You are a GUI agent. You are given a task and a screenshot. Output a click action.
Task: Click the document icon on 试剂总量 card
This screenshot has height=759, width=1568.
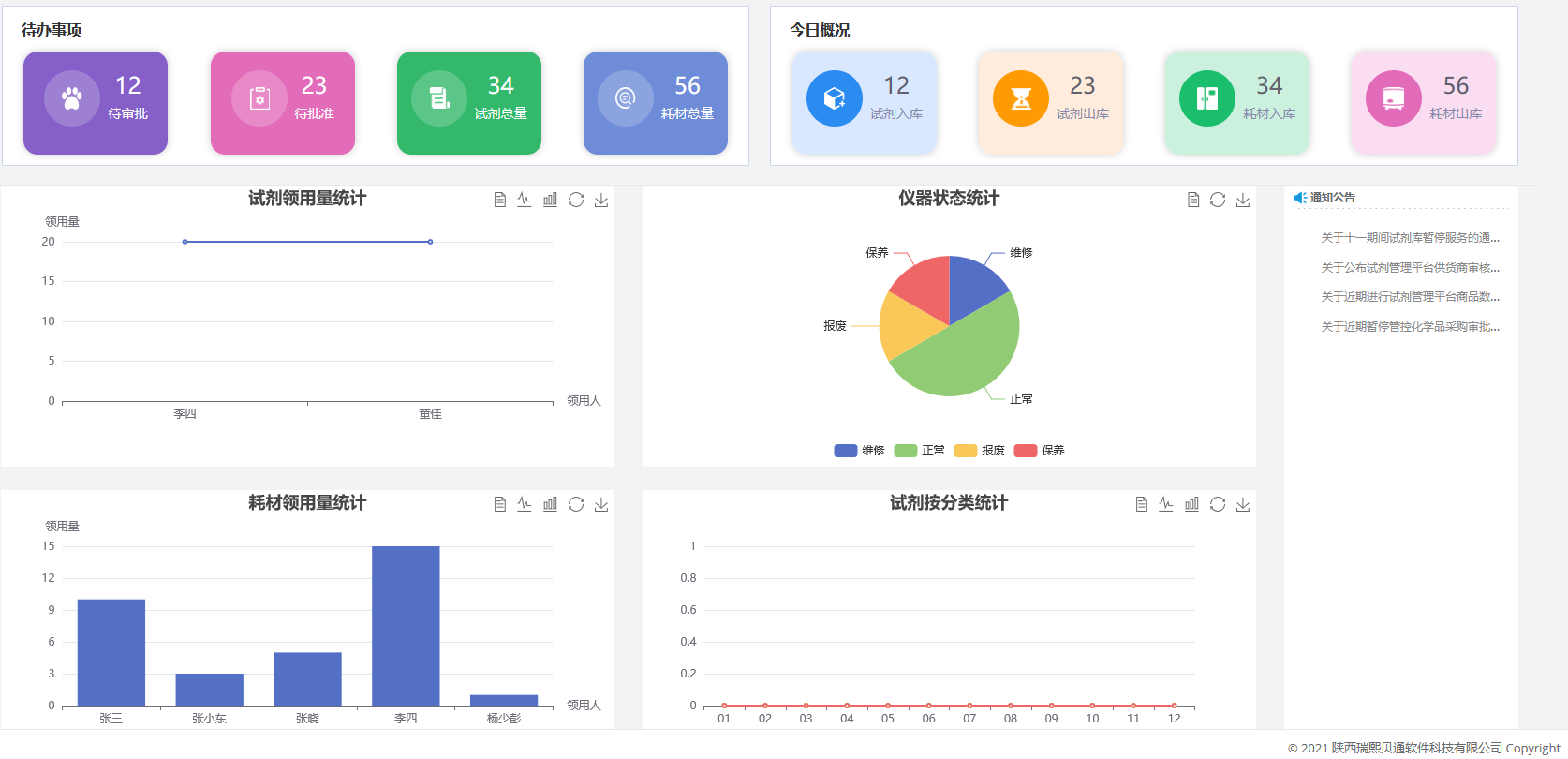[x=439, y=98]
